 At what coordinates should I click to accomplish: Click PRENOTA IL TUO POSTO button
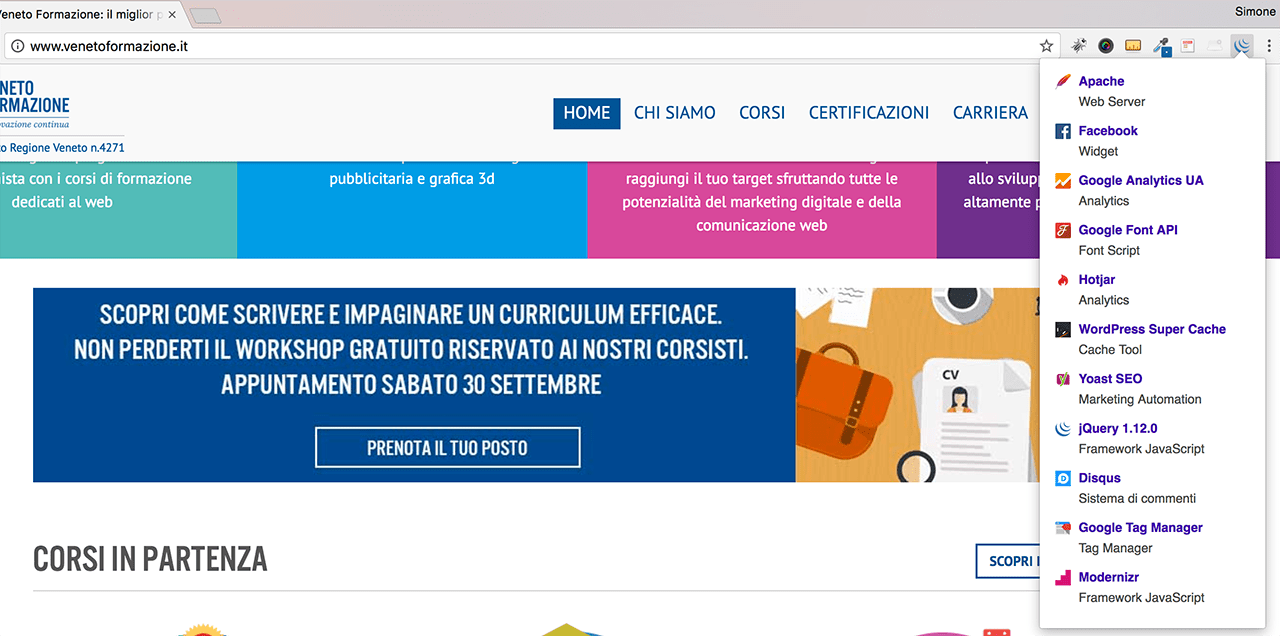click(447, 448)
